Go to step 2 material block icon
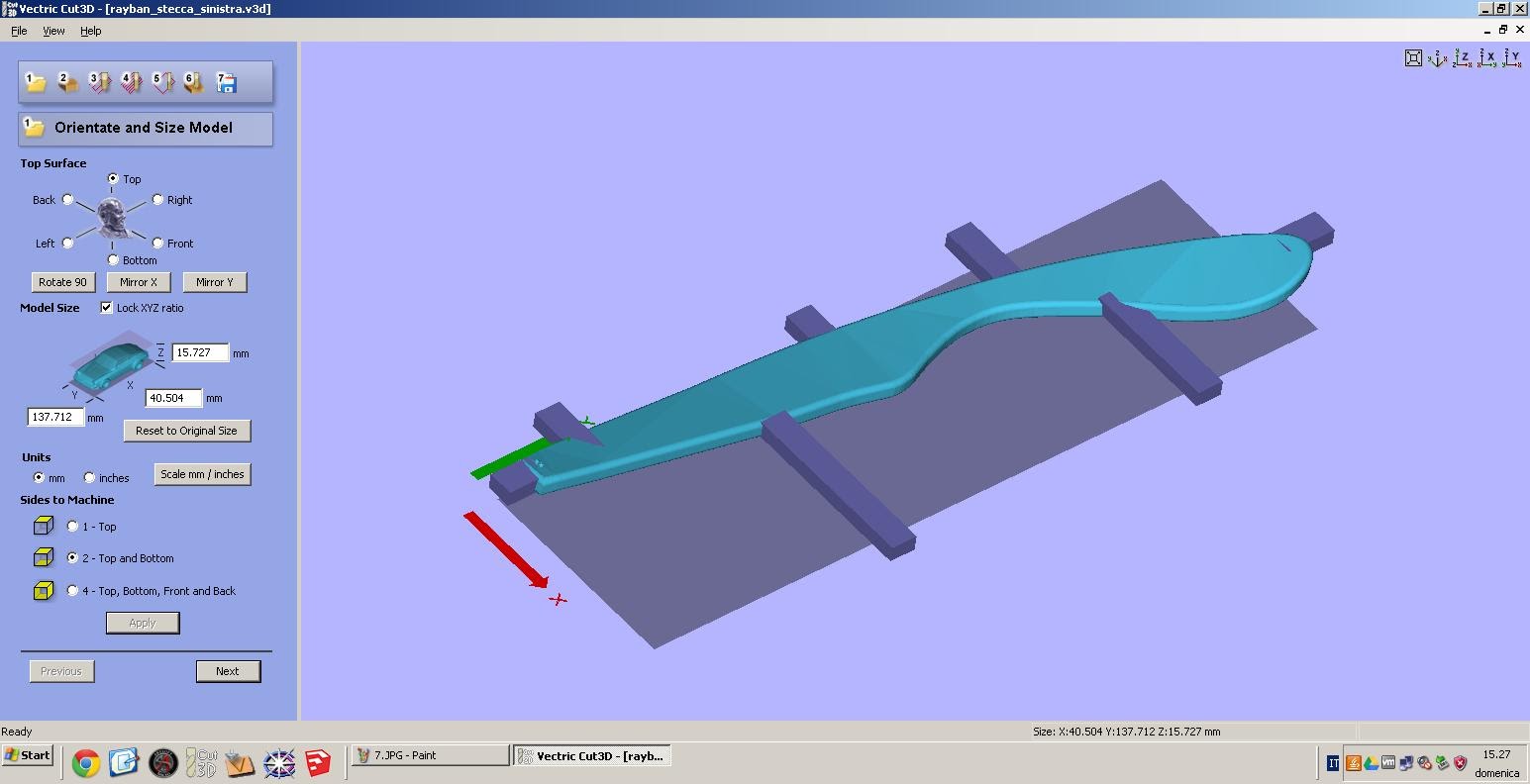Image resolution: width=1530 pixels, height=784 pixels. (67, 82)
